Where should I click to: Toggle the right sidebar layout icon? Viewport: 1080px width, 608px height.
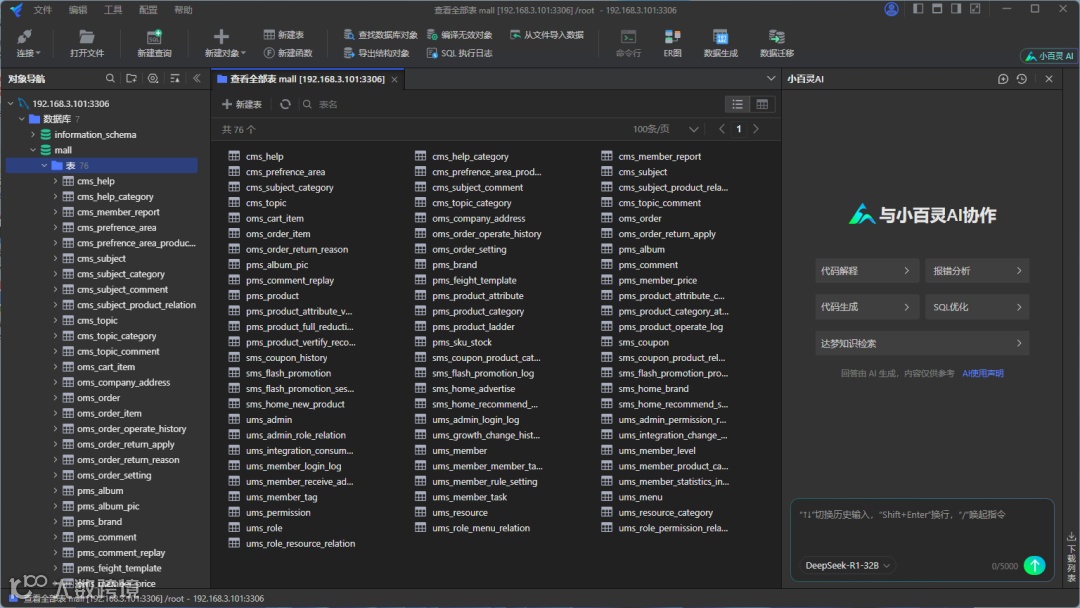(956, 9)
